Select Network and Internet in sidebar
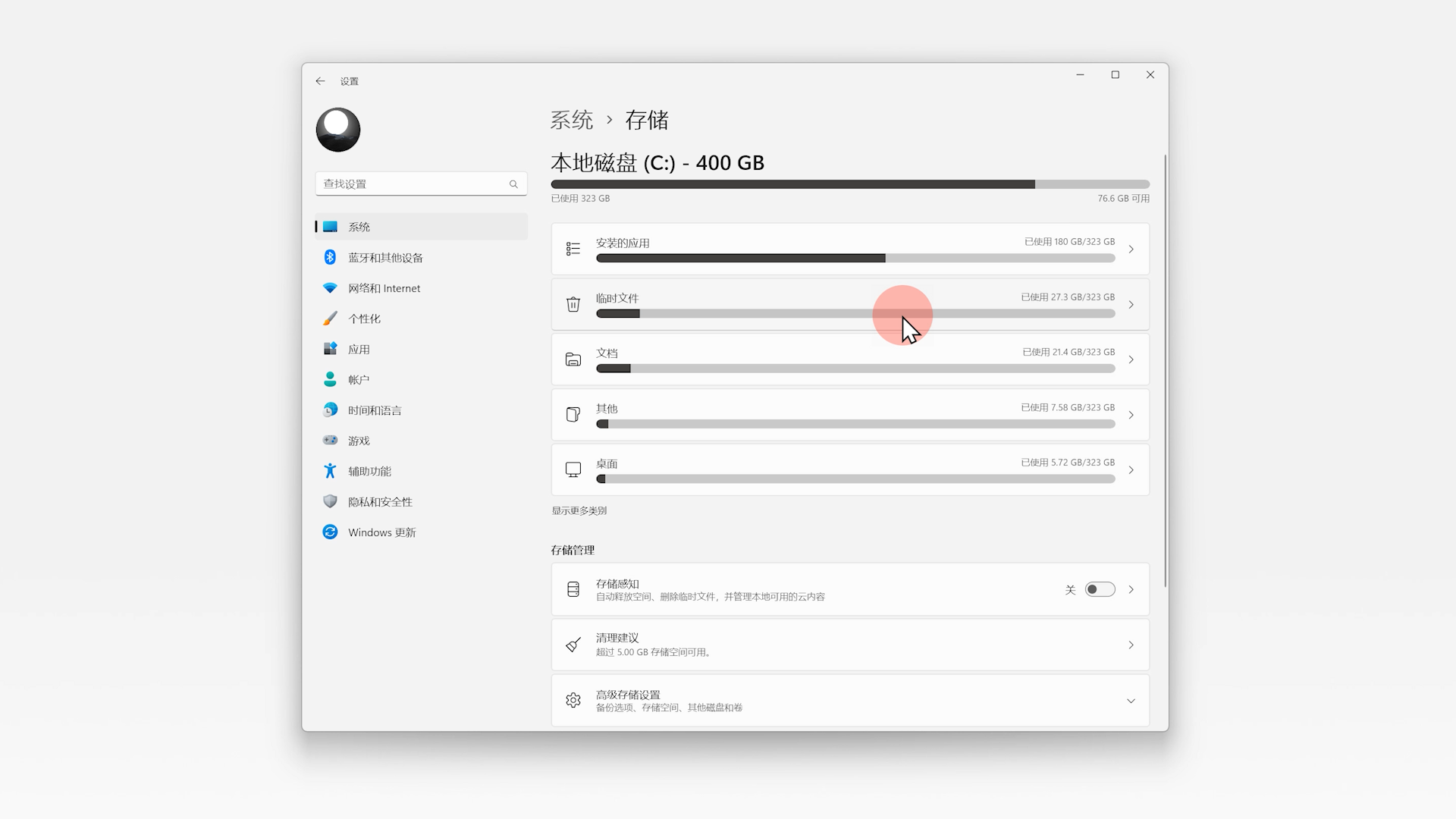Viewport: 1456px width, 819px height. click(384, 288)
